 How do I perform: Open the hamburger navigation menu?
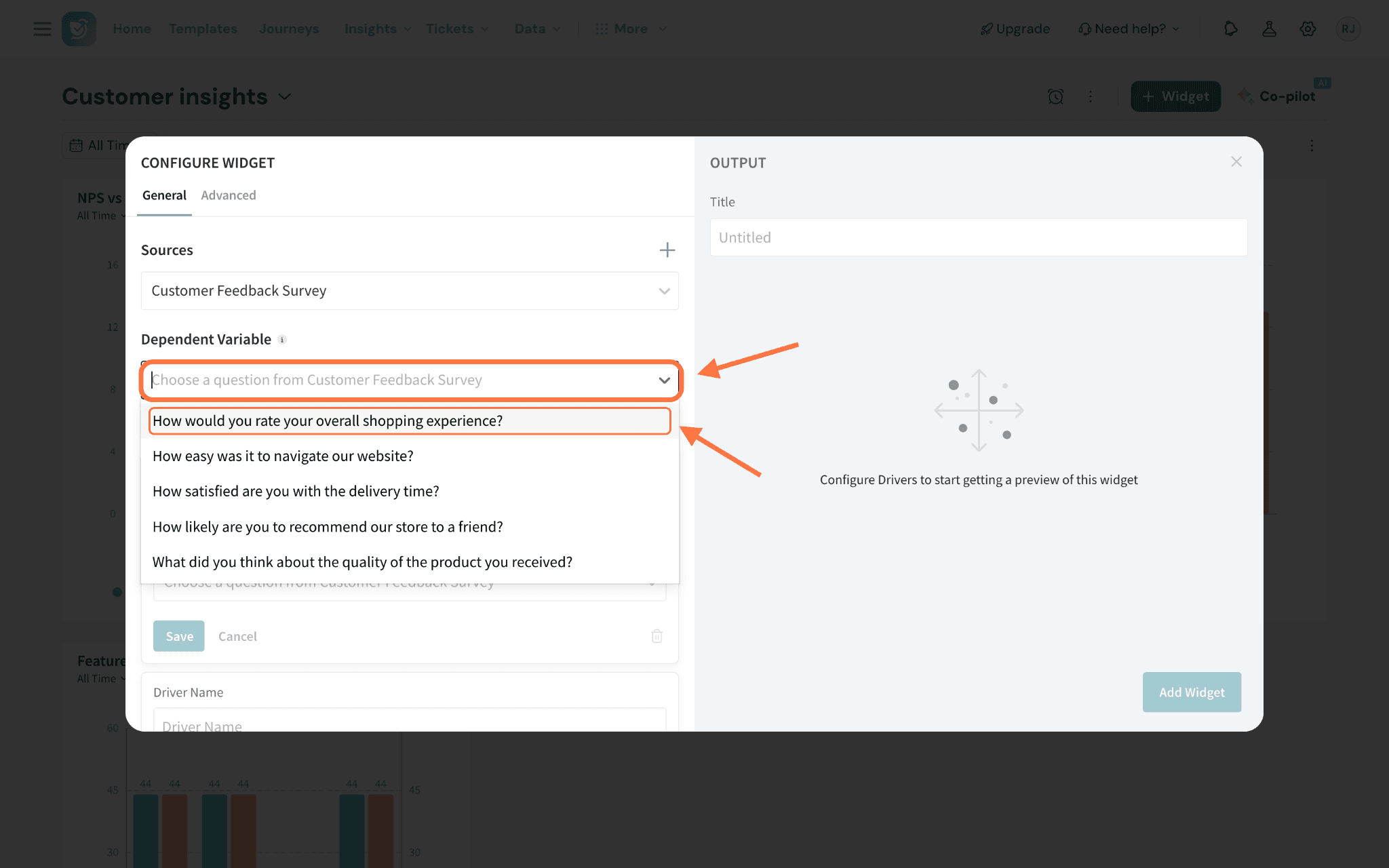pos(42,28)
